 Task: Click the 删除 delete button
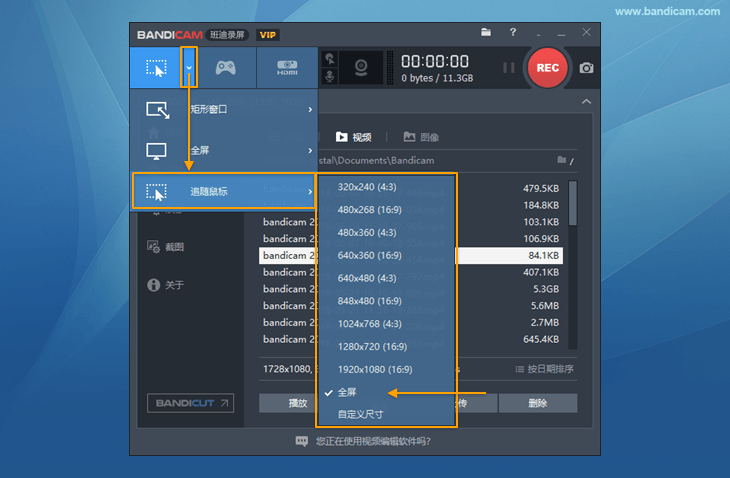[x=538, y=403]
